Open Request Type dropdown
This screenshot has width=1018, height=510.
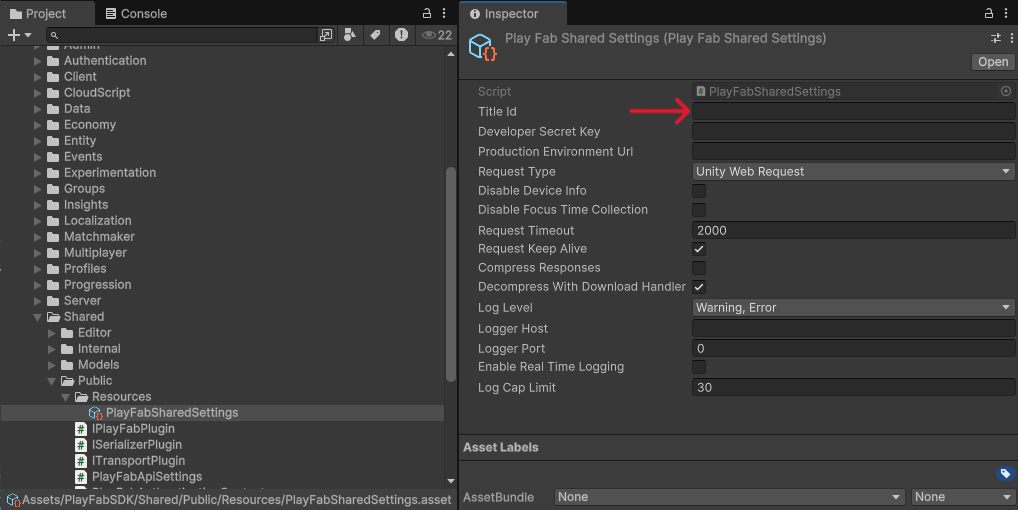[853, 171]
